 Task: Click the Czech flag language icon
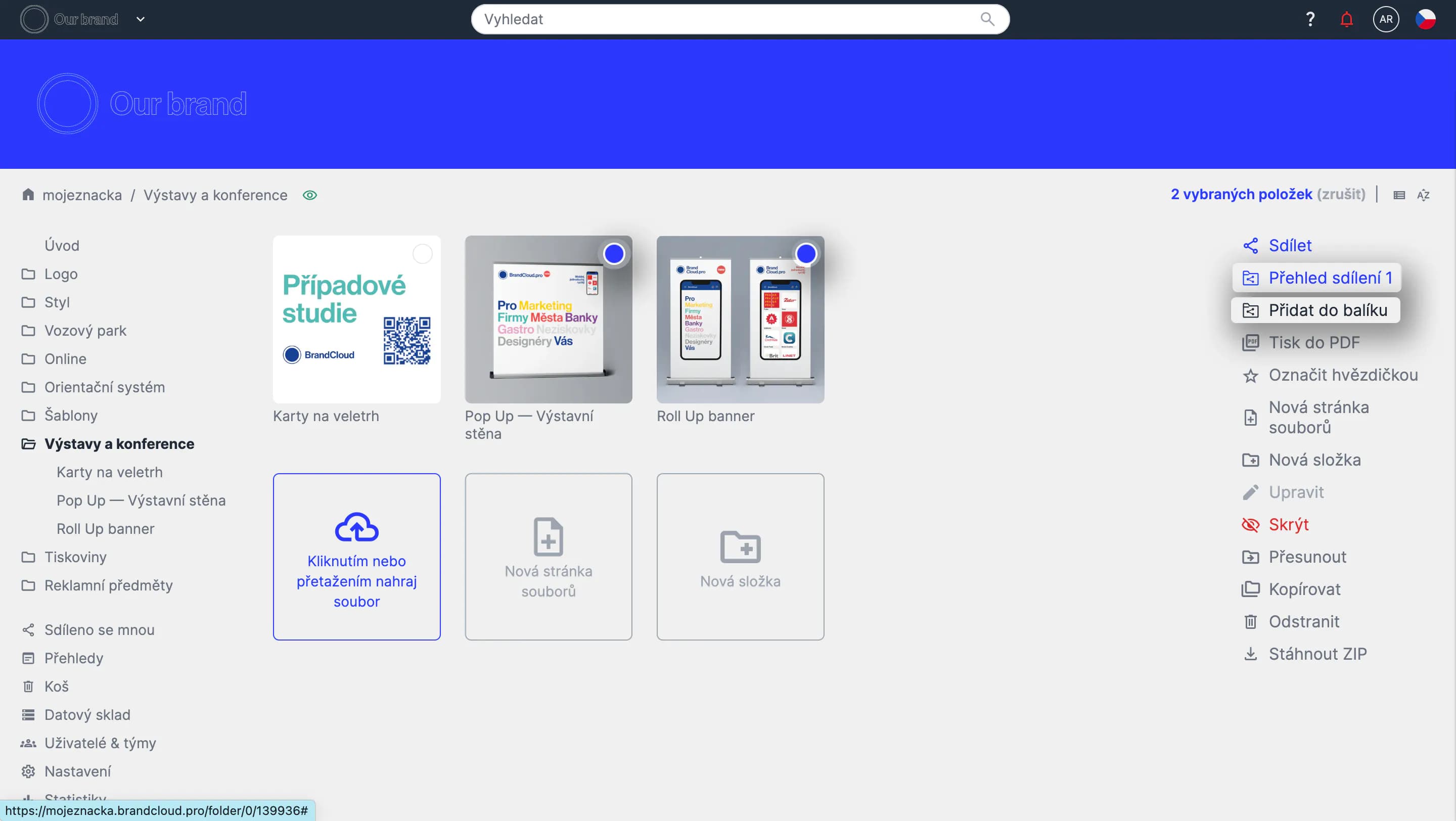(1425, 19)
